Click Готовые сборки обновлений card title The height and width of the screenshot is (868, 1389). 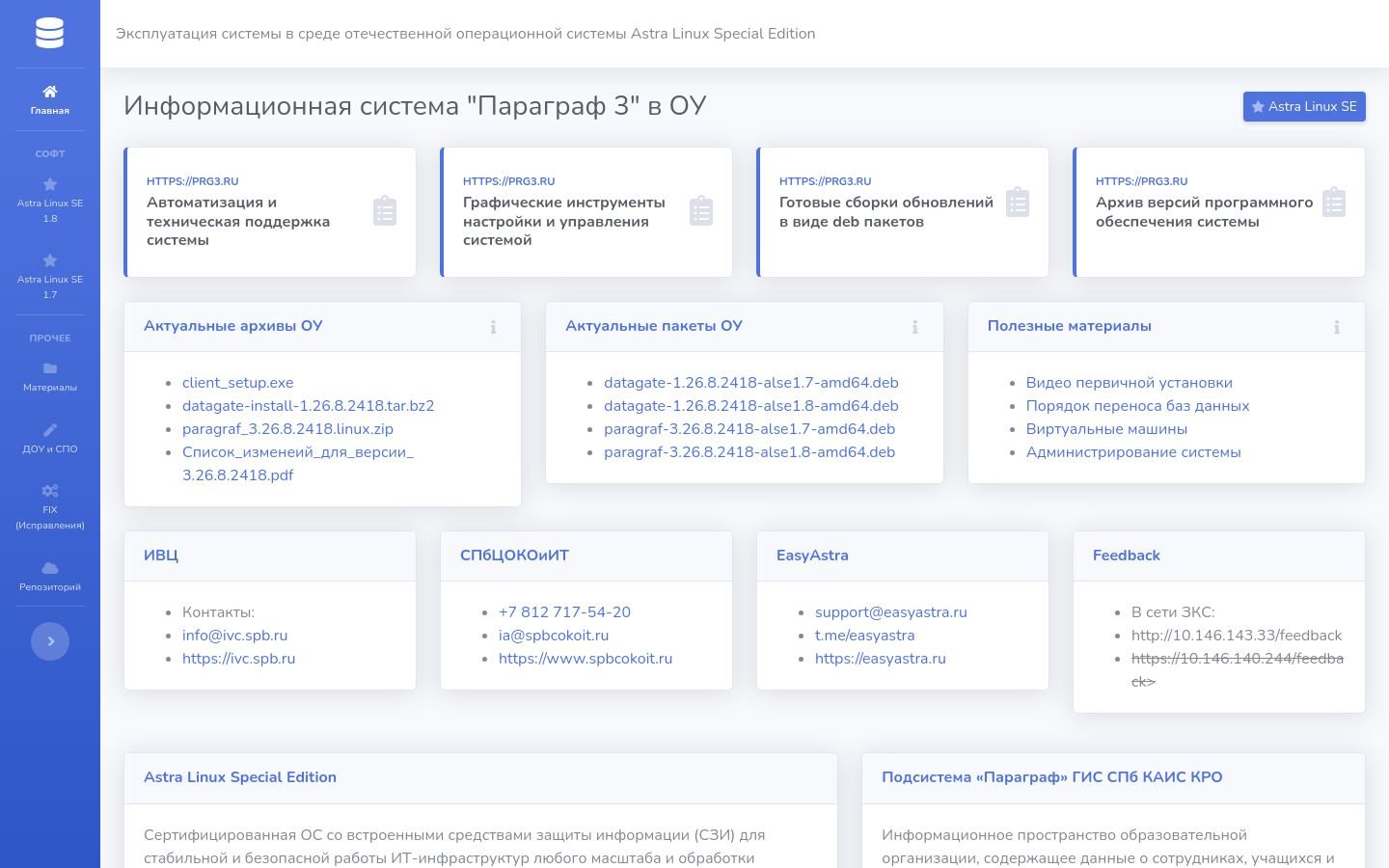tap(886, 212)
